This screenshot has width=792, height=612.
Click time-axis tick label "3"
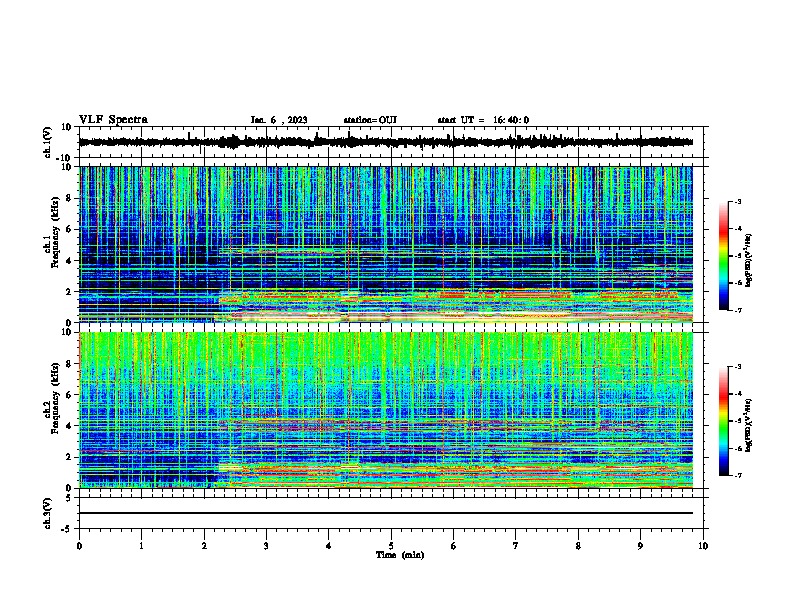(266, 546)
